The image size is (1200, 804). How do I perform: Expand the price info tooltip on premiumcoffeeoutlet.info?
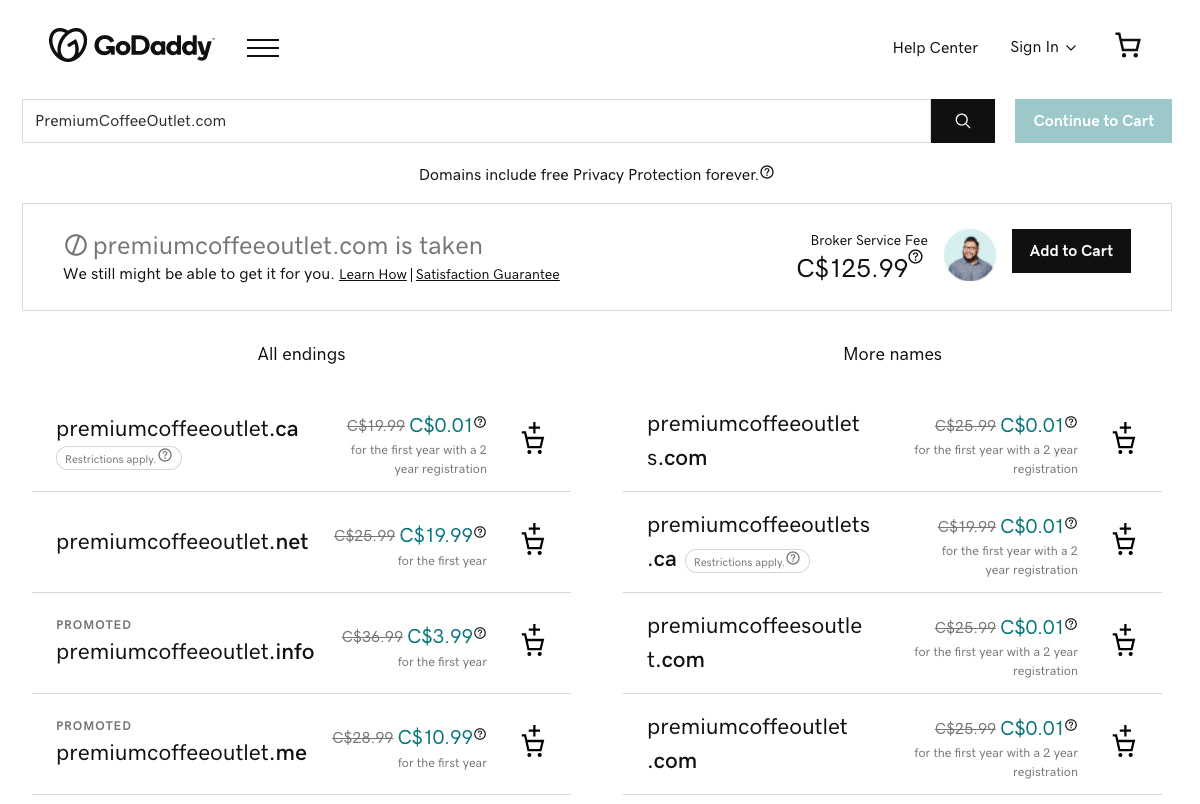tap(480, 633)
